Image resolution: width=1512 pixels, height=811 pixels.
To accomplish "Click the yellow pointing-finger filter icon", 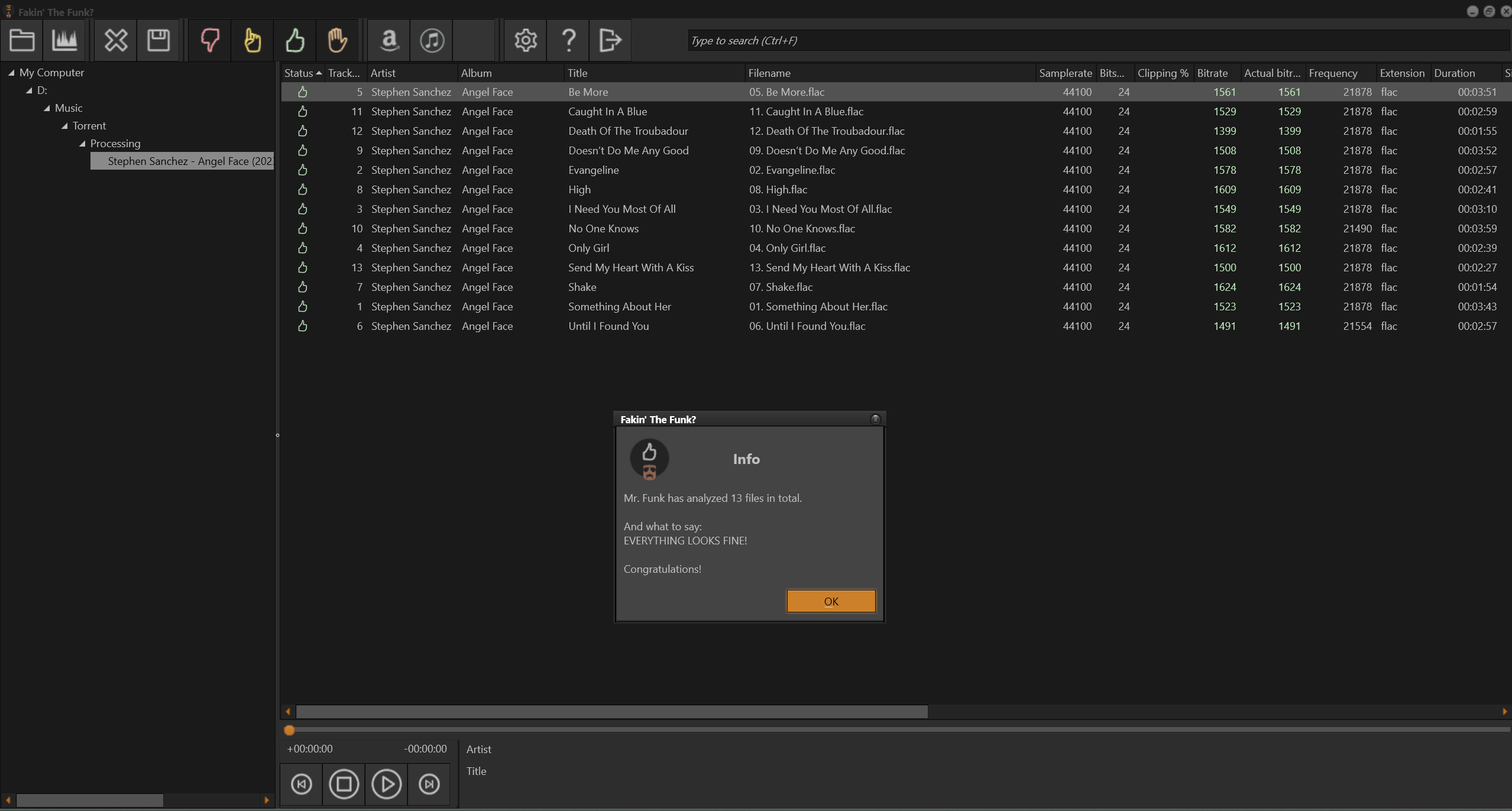I will click(x=252, y=40).
